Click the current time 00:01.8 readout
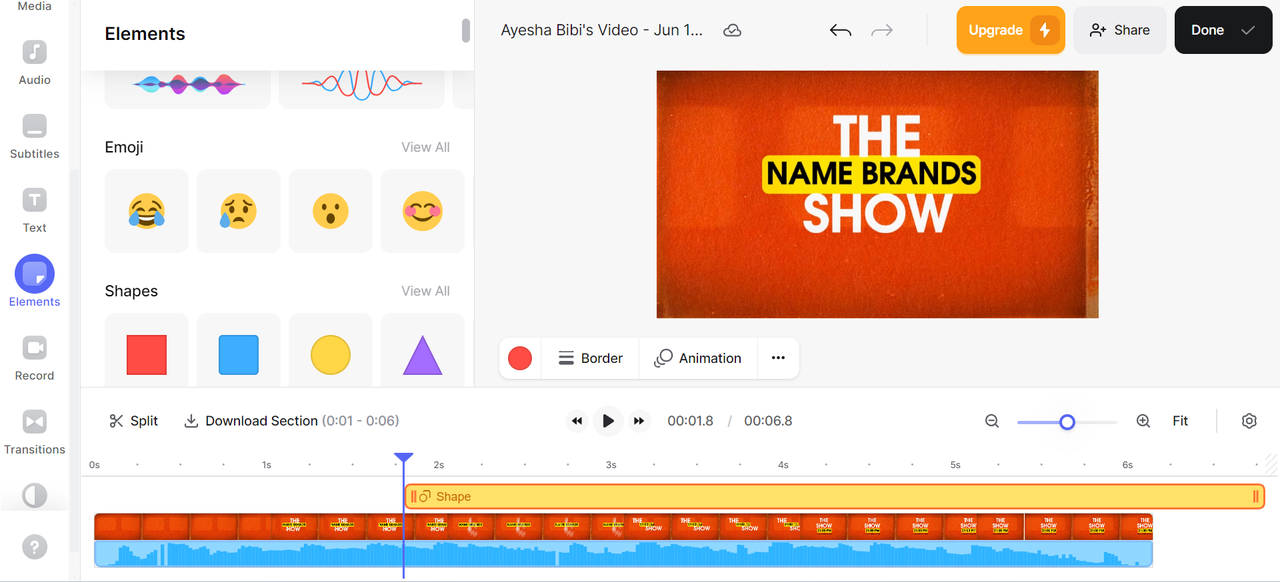1280x582 pixels. [x=690, y=421]
